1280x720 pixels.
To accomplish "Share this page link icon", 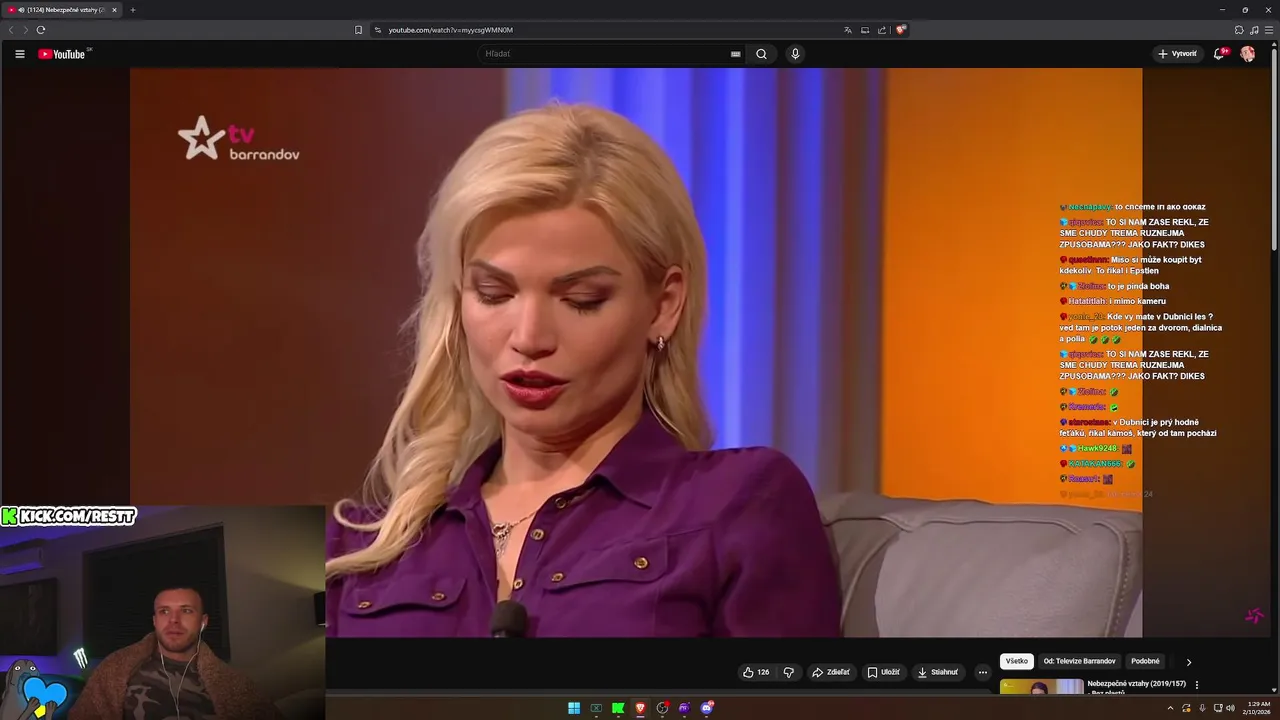I will (882, 30).
